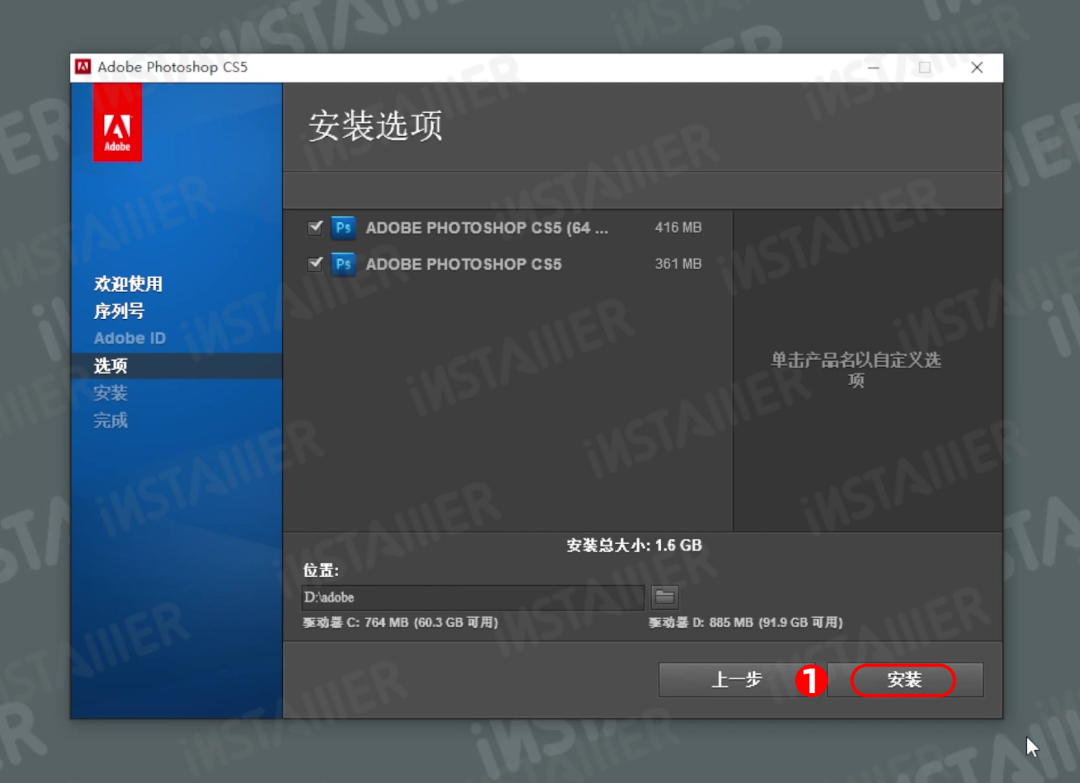
Task: Uncheck the ADOBE PHOTOSHOP CS5 (64 ... checkbox
Action: [x=315, y=227]
